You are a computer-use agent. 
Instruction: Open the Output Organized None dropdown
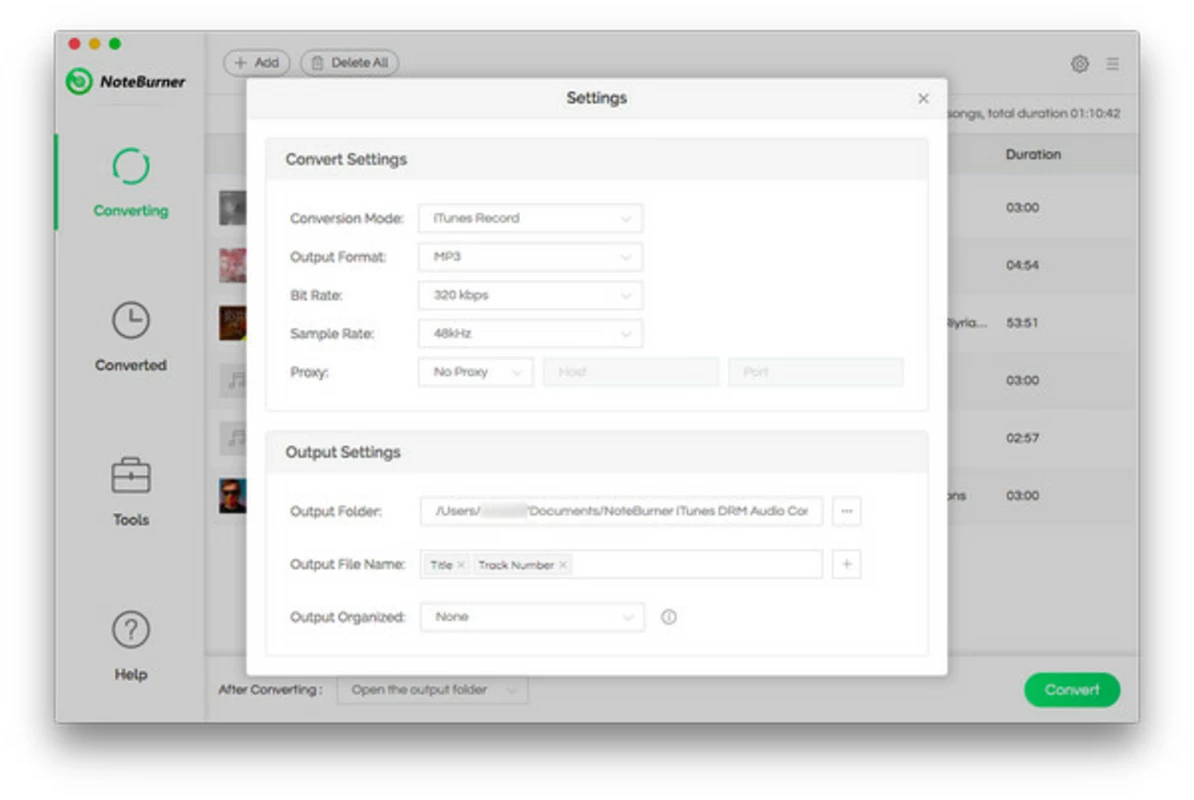532,617
